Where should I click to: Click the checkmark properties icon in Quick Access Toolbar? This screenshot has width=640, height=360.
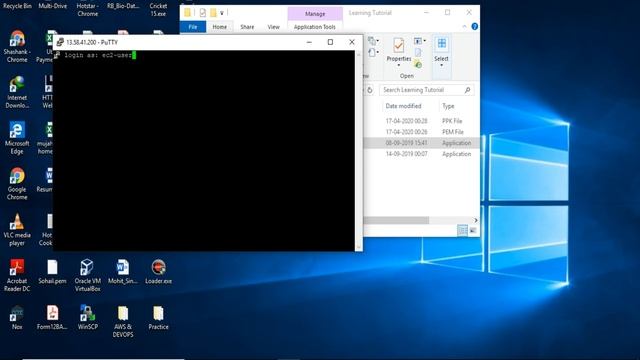(202, 13)
